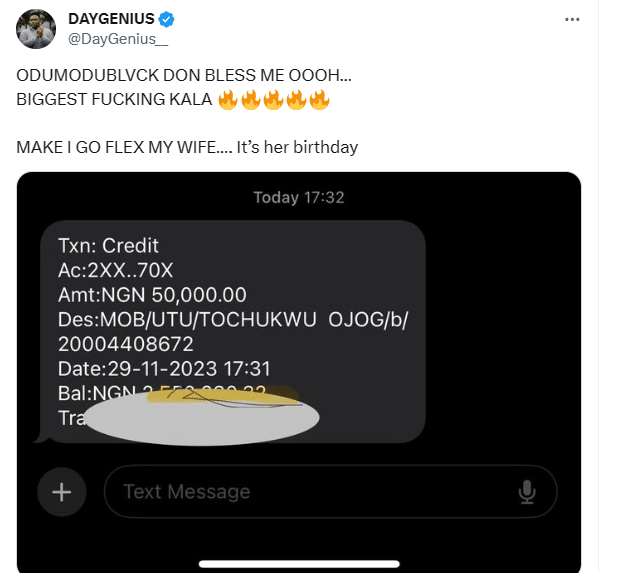The width and height of the screenshot is (617, 573).
Task: Click the "Date:29-11-2023 17:31" line
Action: [x=164, y=368]
